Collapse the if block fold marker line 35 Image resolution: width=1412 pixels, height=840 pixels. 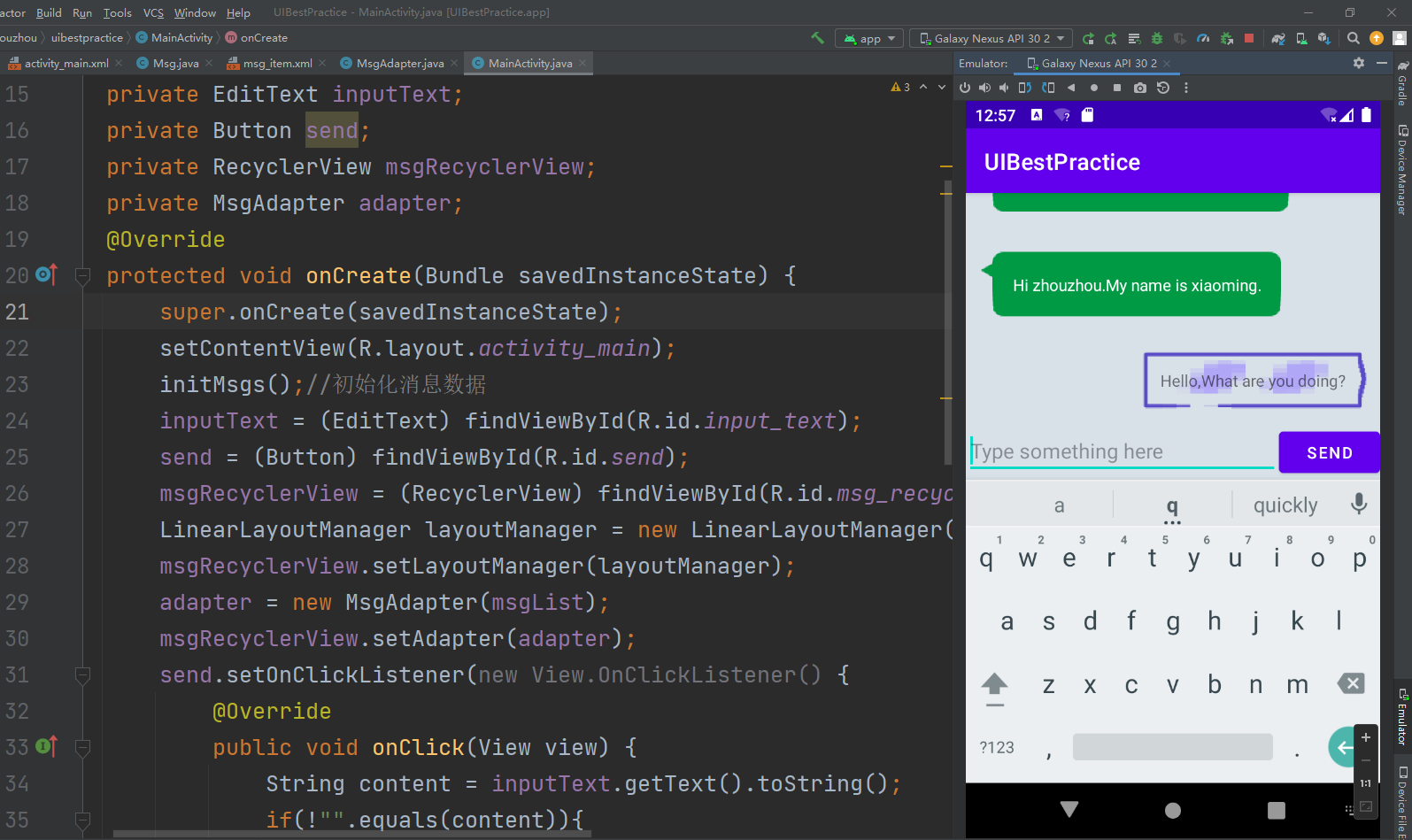[83, 821]
